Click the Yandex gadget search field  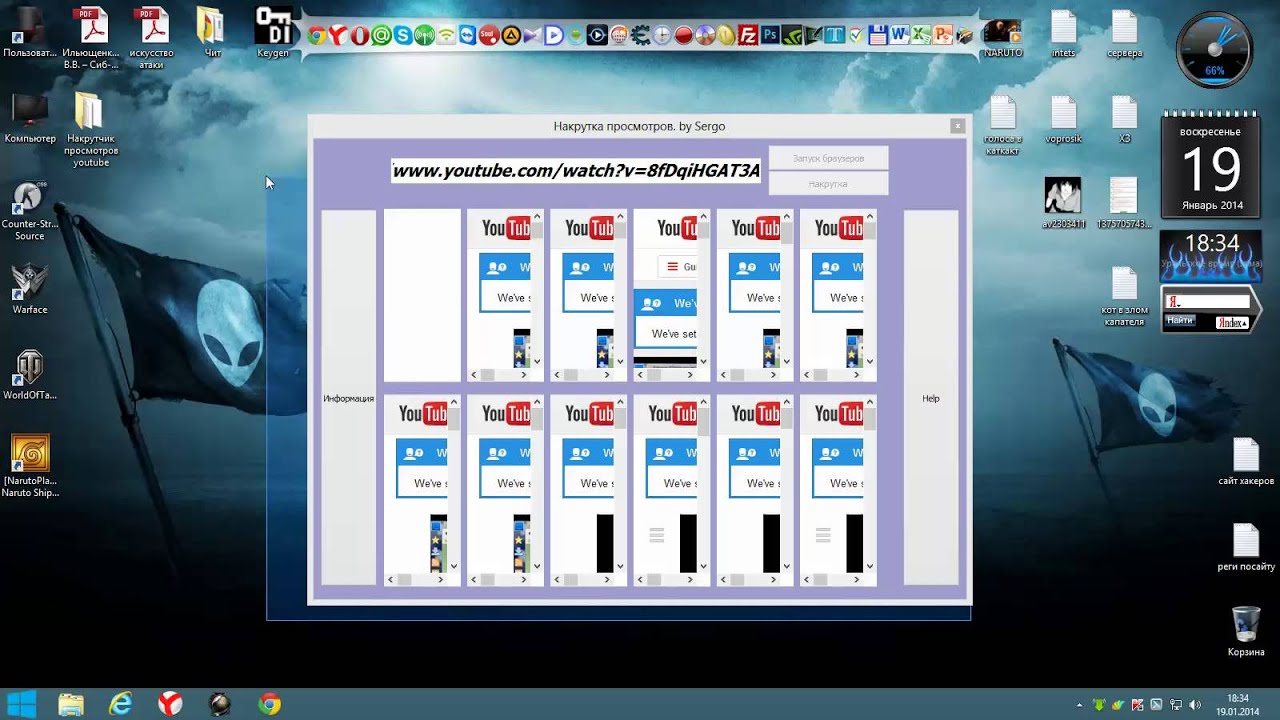tap(1207, 301)
